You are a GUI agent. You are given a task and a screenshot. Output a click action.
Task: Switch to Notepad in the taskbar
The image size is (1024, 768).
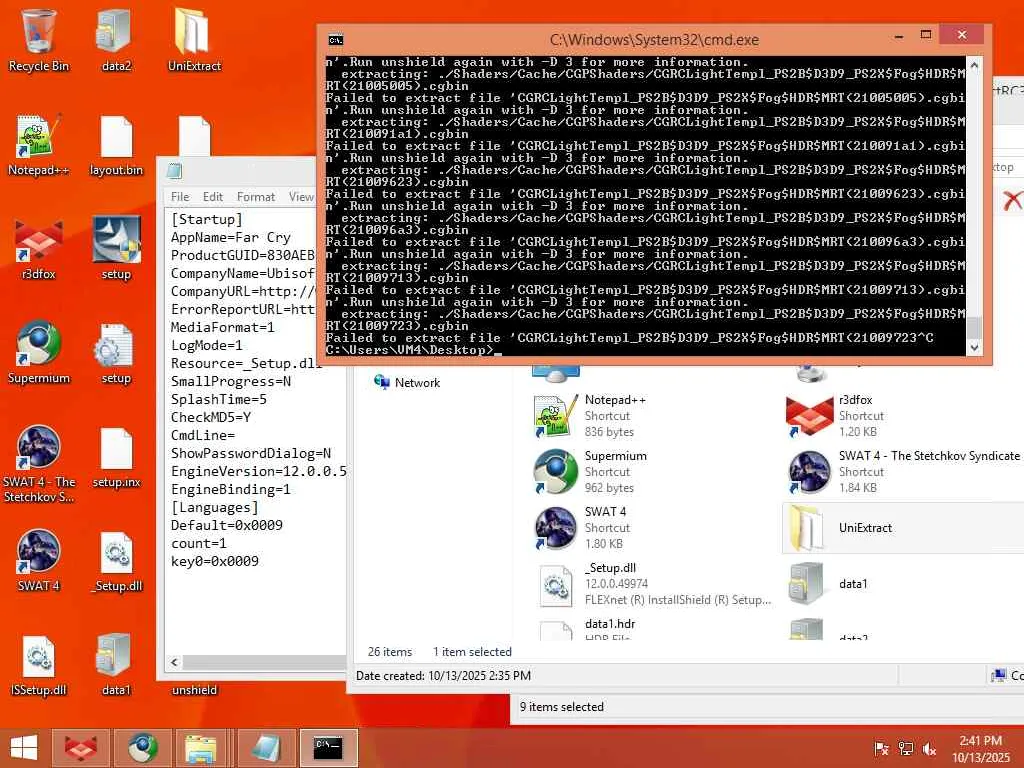click(x=266, y=747)
